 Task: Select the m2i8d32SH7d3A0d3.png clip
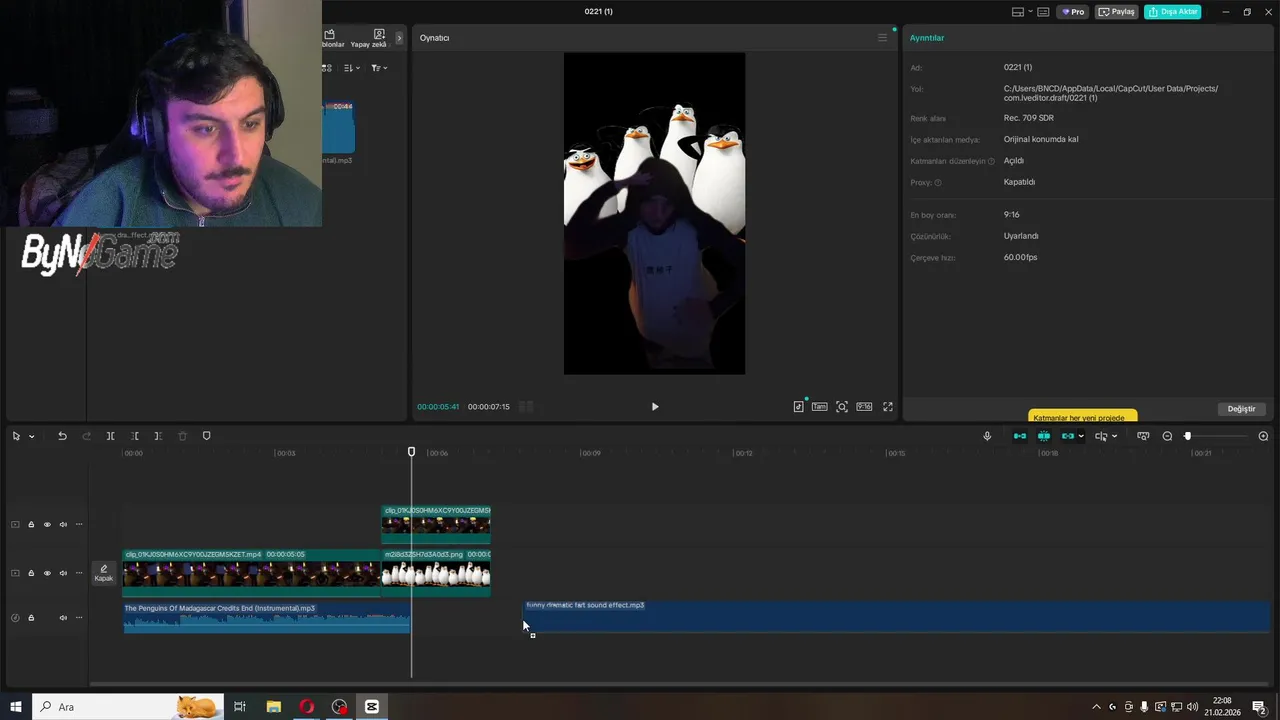[x=436, y=572]
